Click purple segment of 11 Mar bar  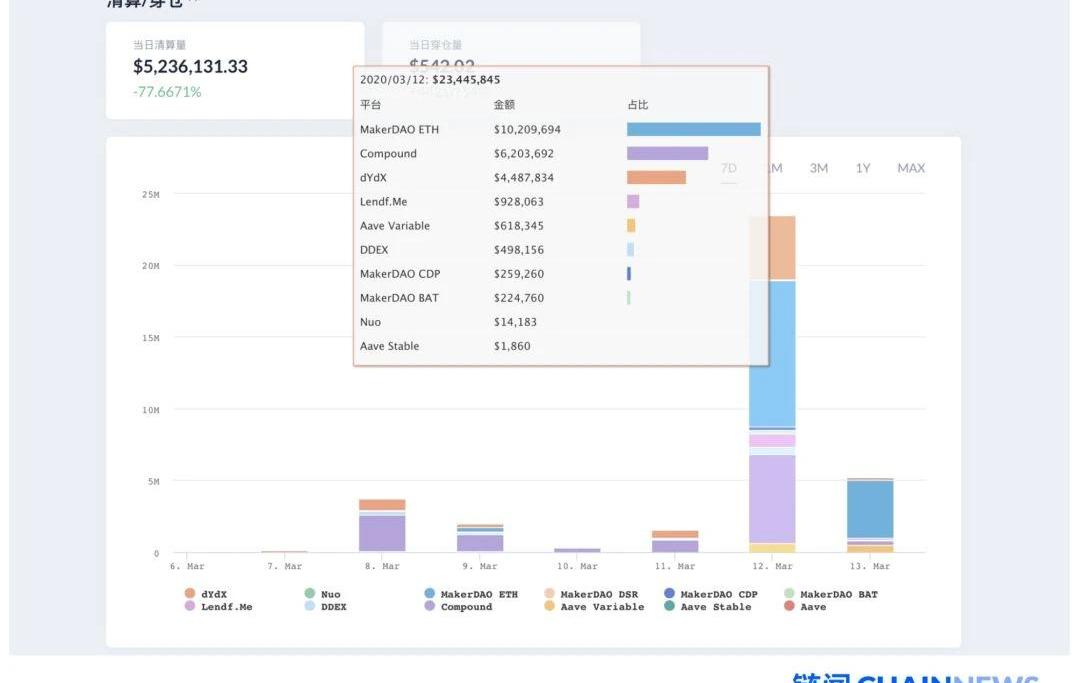pyautogui.click(x=675, y=546)
